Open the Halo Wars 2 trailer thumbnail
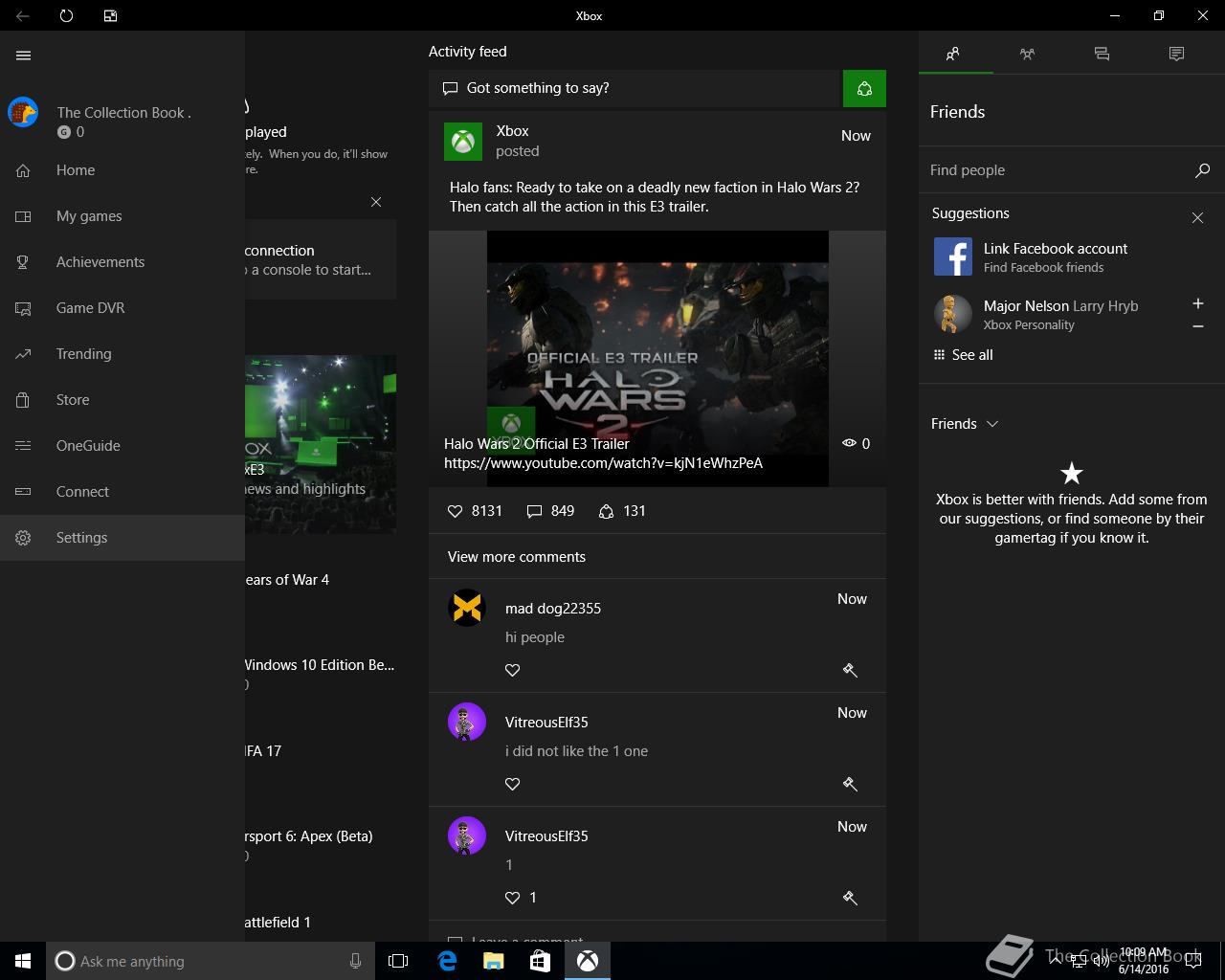 click(657, 358)
